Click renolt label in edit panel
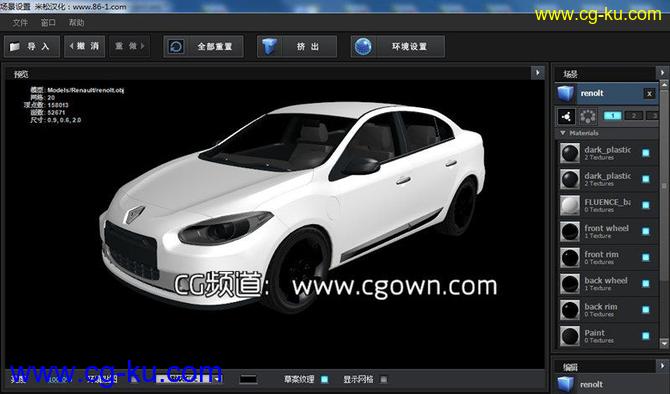 [x=591, y=385]
